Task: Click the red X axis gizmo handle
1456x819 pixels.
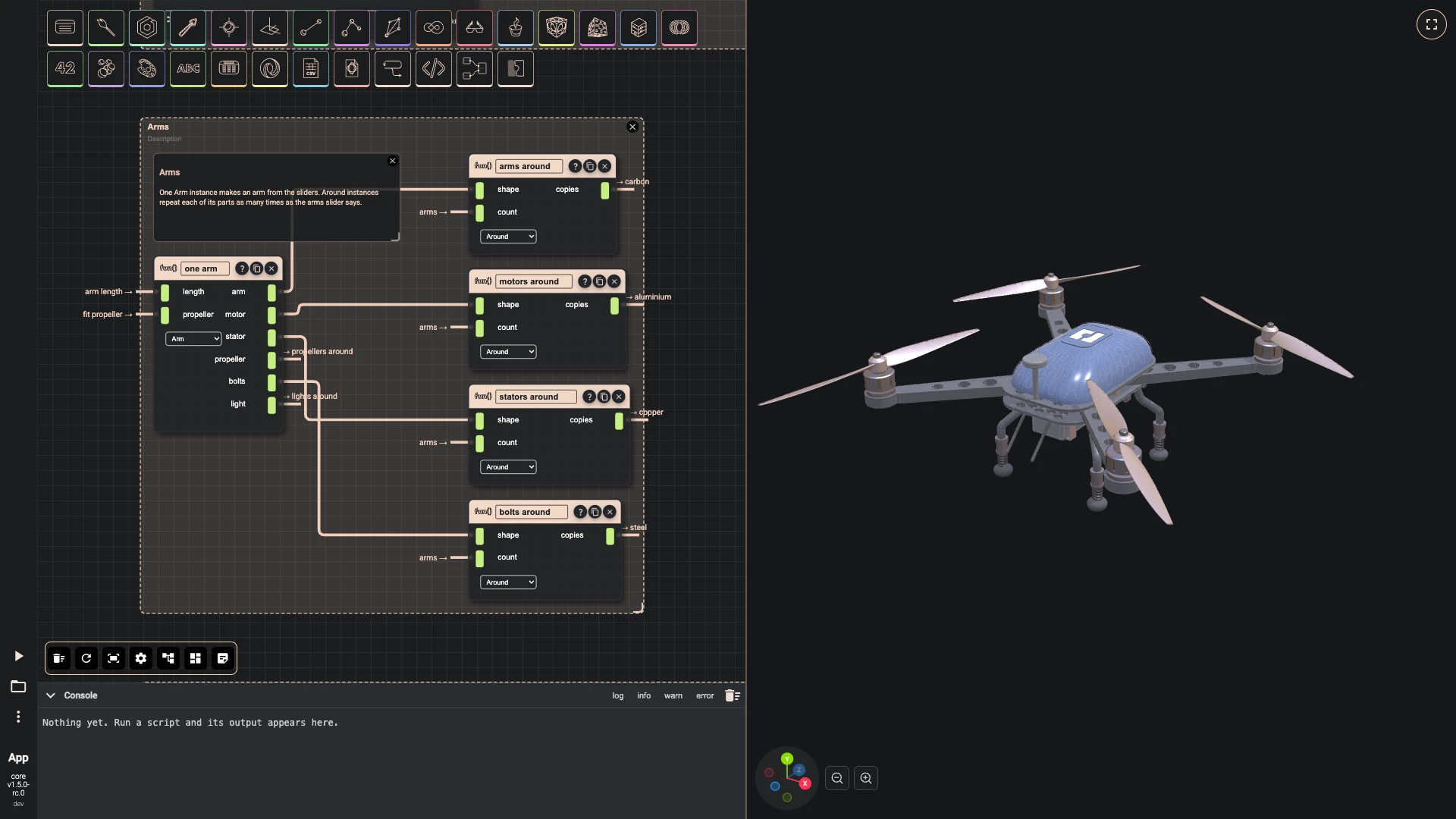Action: 805,783
